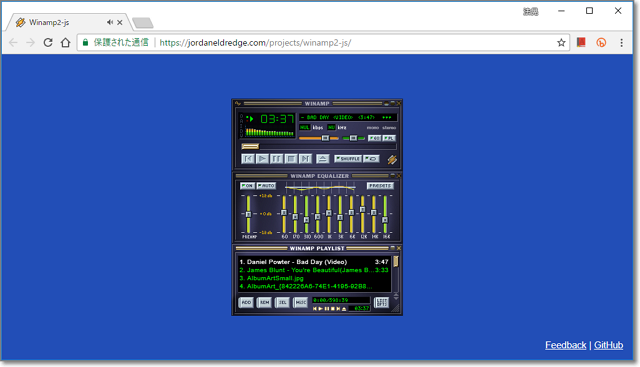This screenshot has width=640, height=367.
Task: Select AlbumArtSmall.jpg playlist entry
Action: point(314,278)
